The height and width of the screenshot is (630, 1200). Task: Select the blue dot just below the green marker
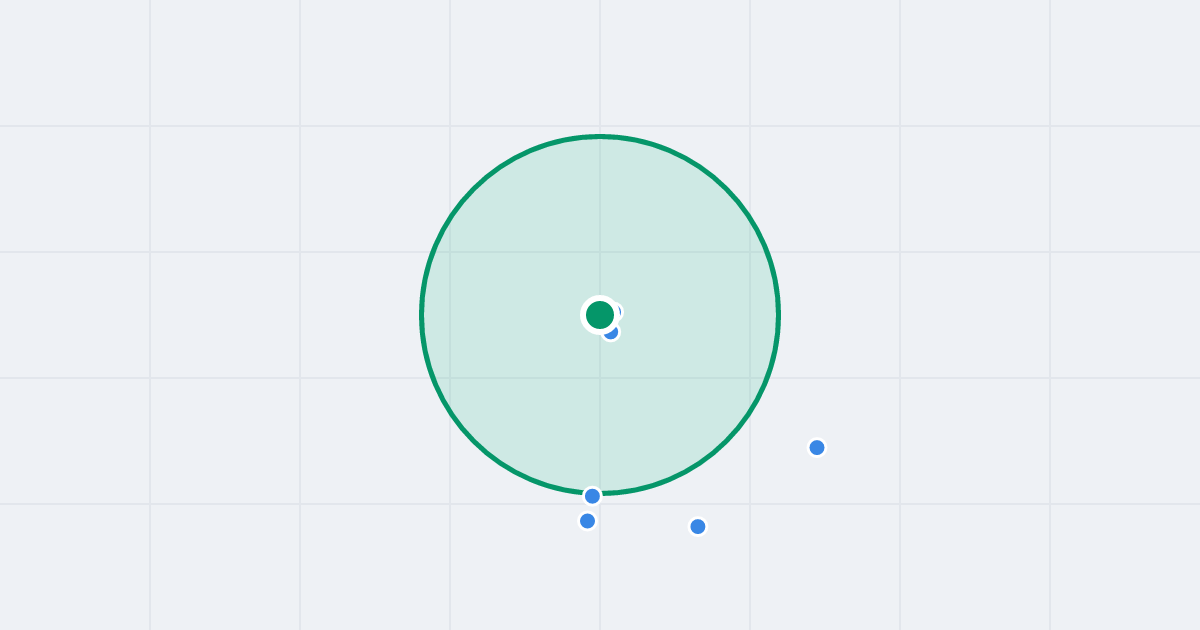[611, 332]
